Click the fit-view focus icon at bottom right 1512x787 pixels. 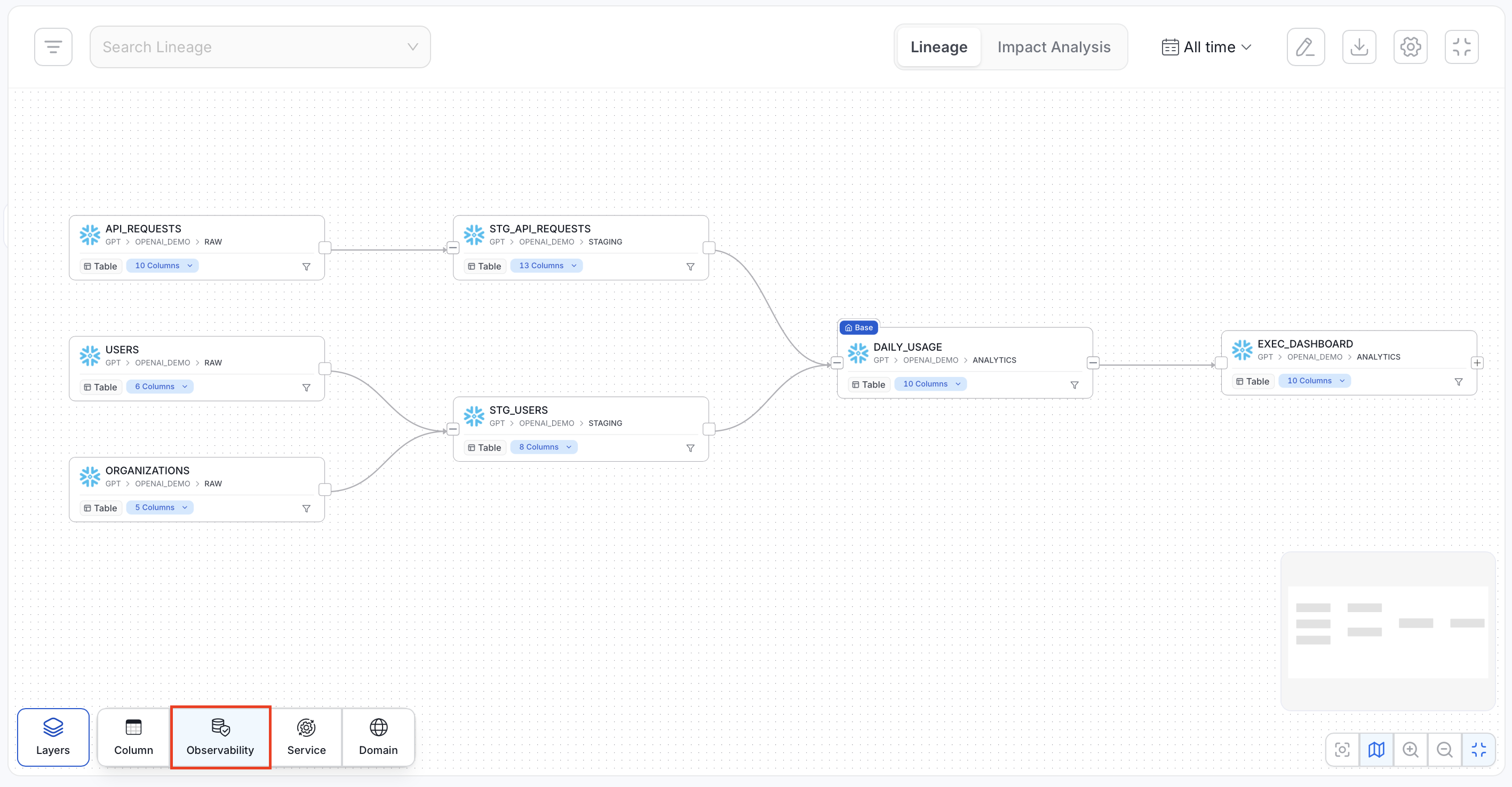1342,750
